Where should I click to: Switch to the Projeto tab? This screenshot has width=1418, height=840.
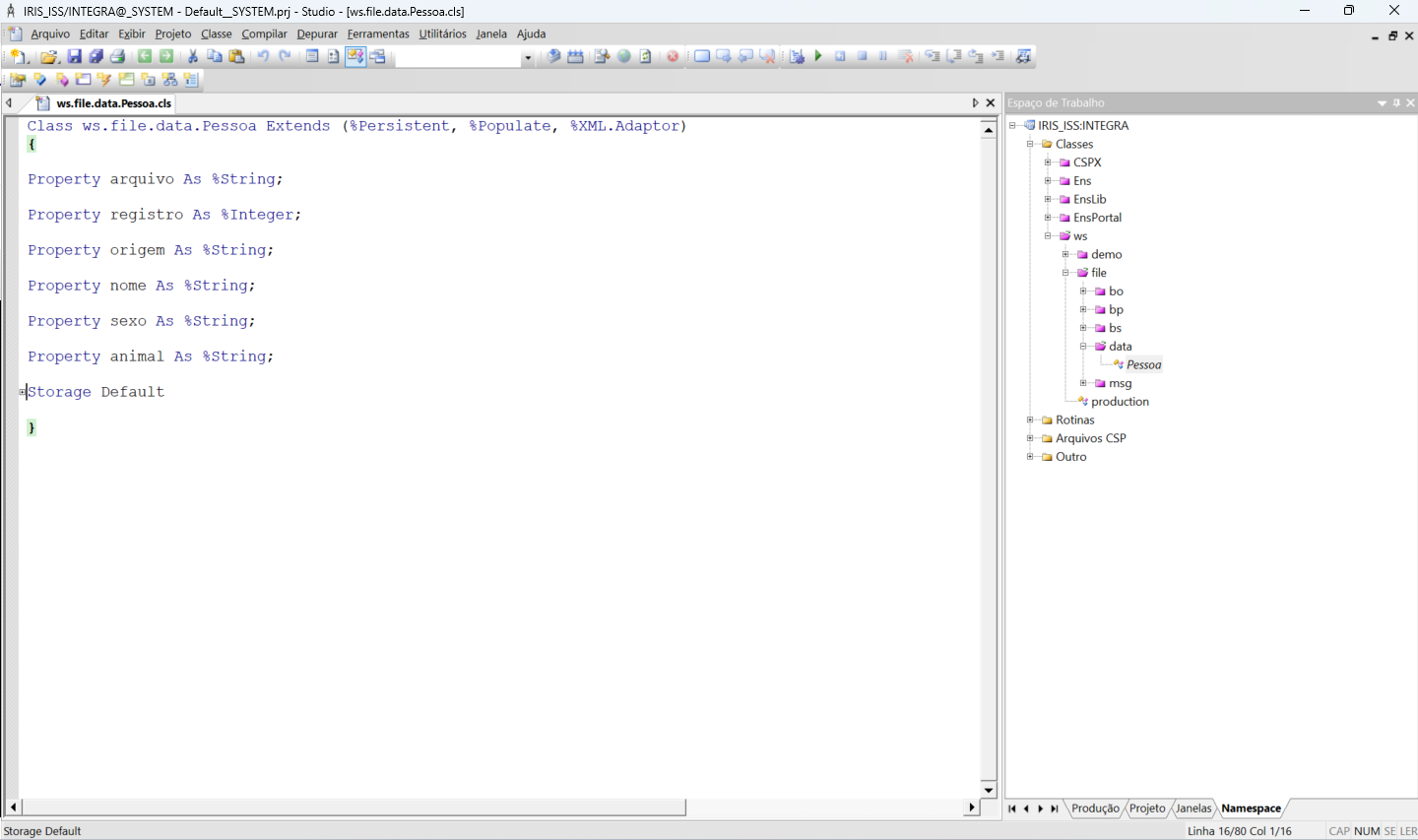pyautogui.click(x=1147, y=808)
